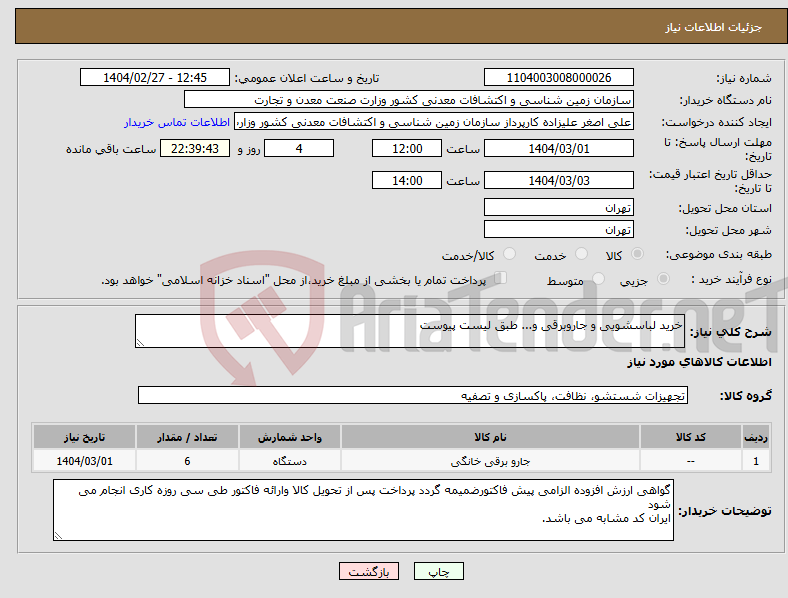This screenshot has width=788, height=598.
Task: Click the response deadline time 12:00 field
Action: pos(407,148)
